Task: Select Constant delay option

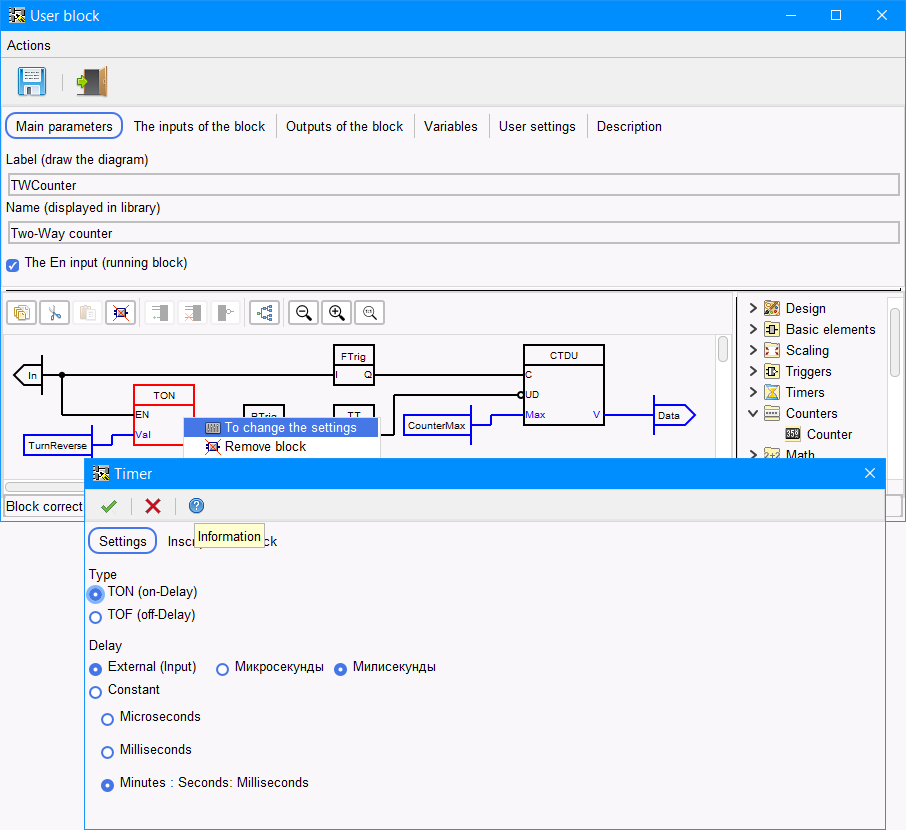Action: (96, 691)
